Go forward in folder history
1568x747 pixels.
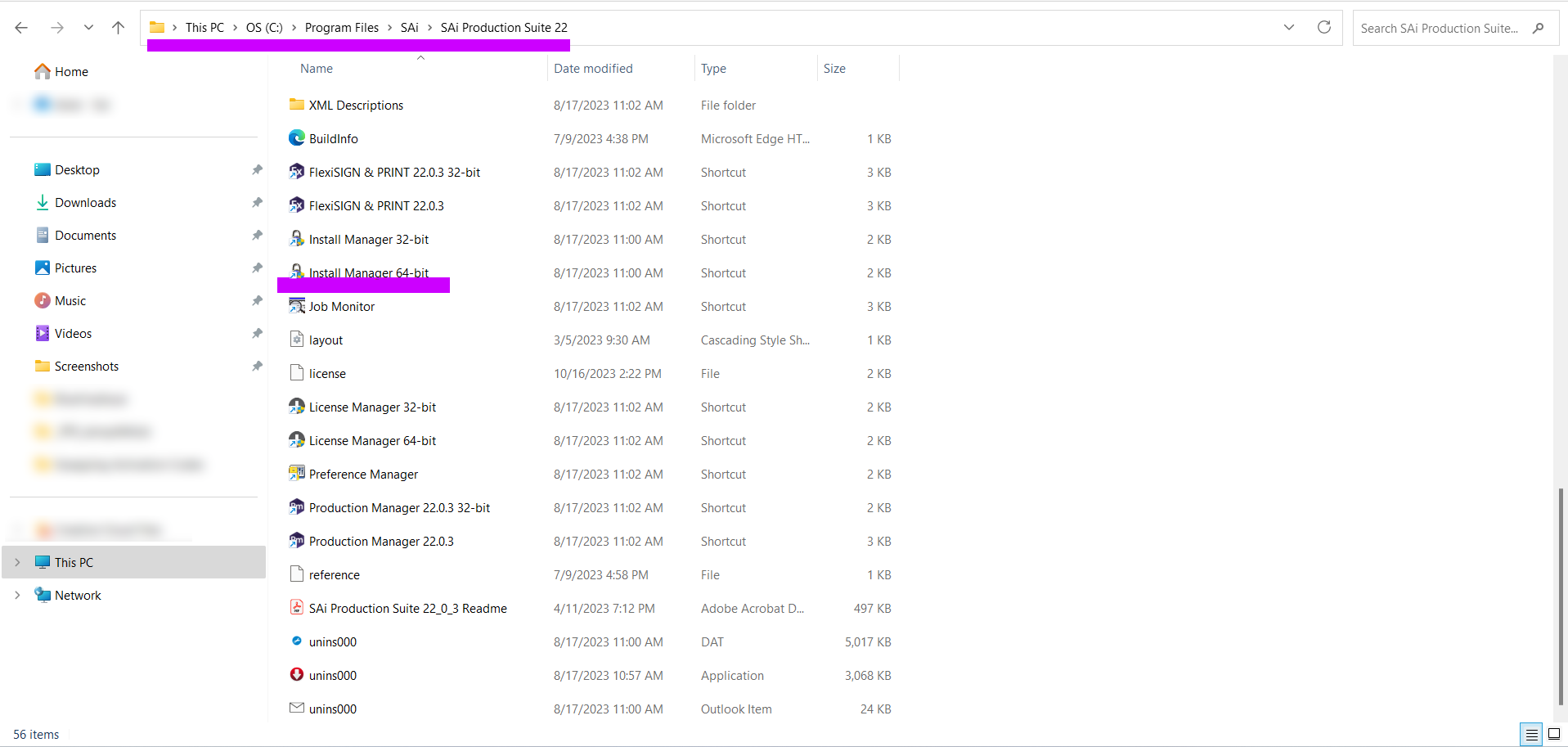[x=57, y=28]
